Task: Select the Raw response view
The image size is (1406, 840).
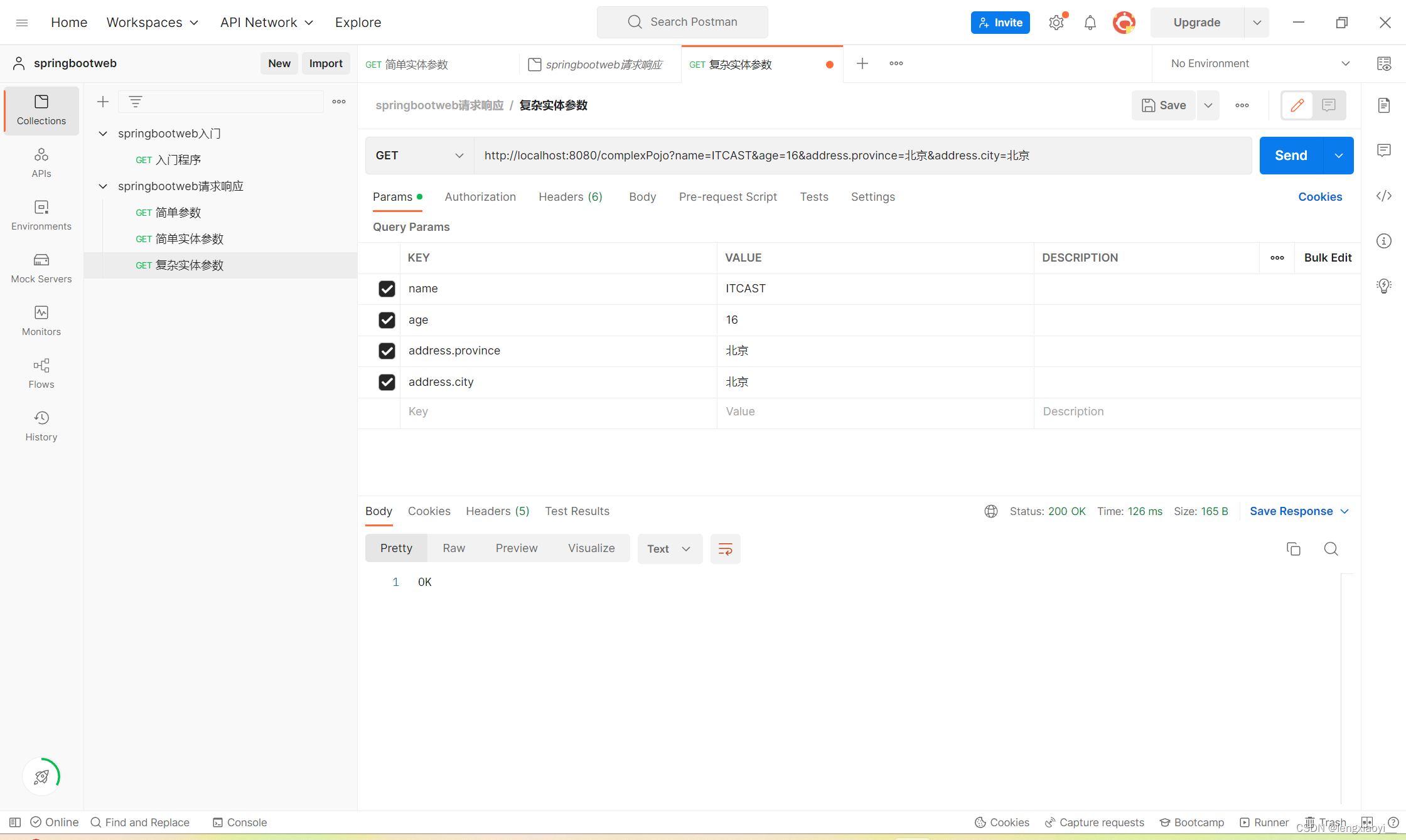Action: pyautogui.click(x=454, y=548)
